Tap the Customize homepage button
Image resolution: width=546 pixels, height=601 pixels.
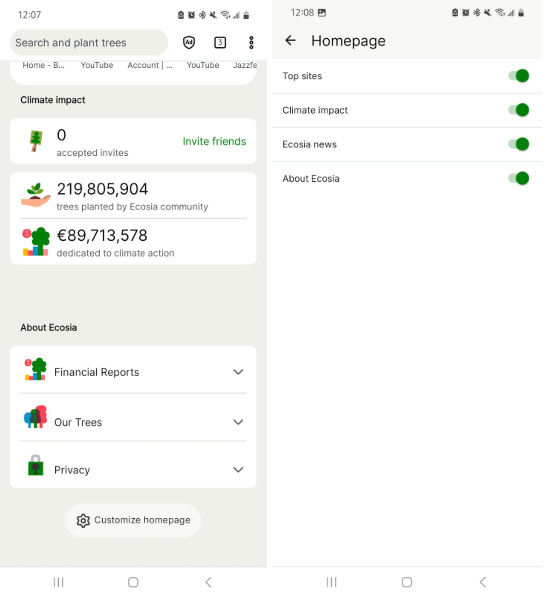click(x=133, y=521)
